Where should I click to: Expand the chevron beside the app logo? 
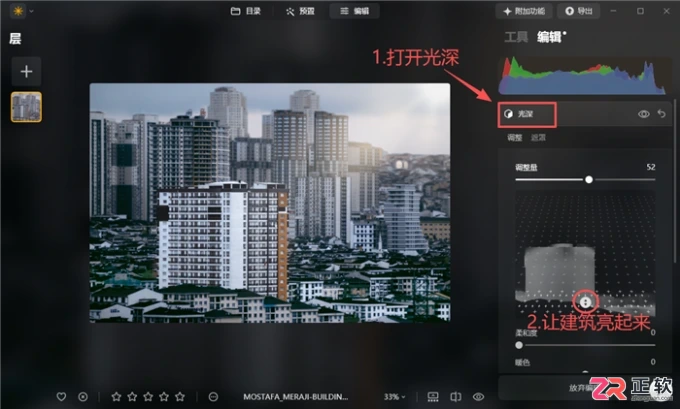(32, 11)
